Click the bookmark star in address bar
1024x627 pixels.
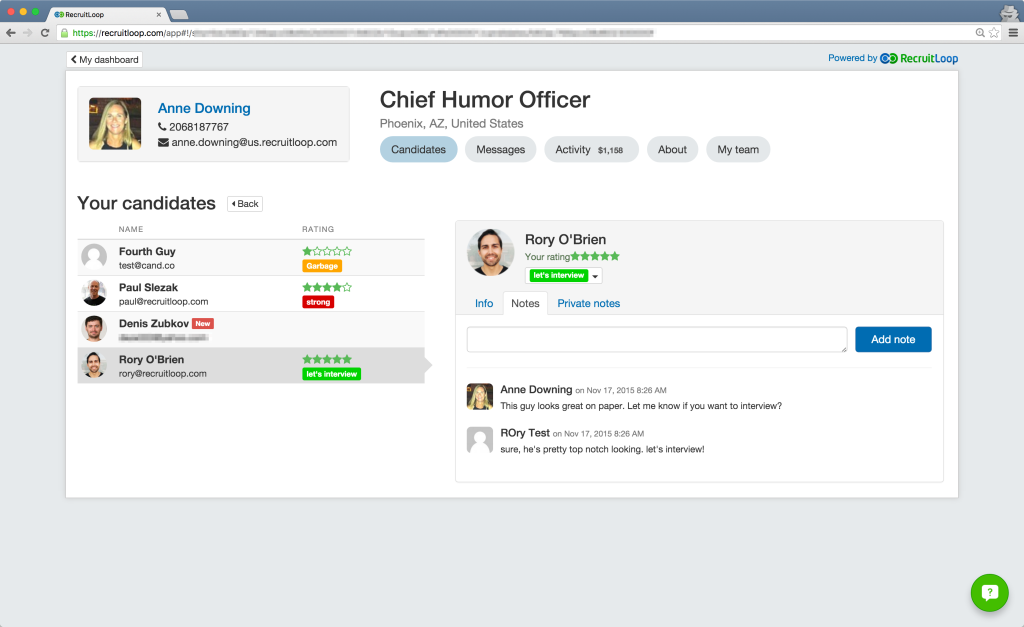(x=994, y=33)
